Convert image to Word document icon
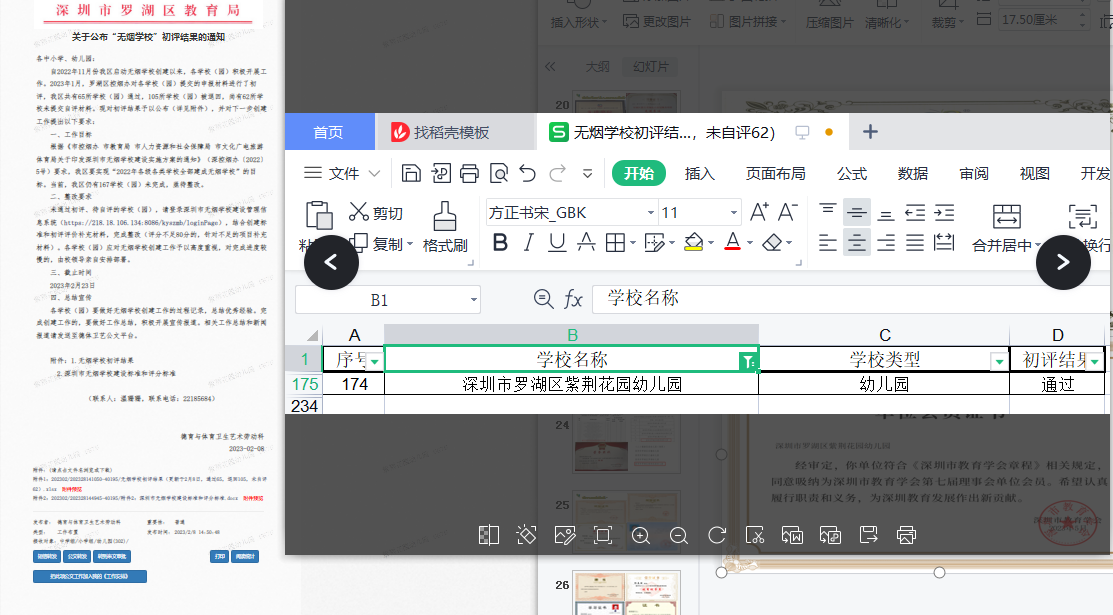1113x615 pixels. (x=792, y=535)
